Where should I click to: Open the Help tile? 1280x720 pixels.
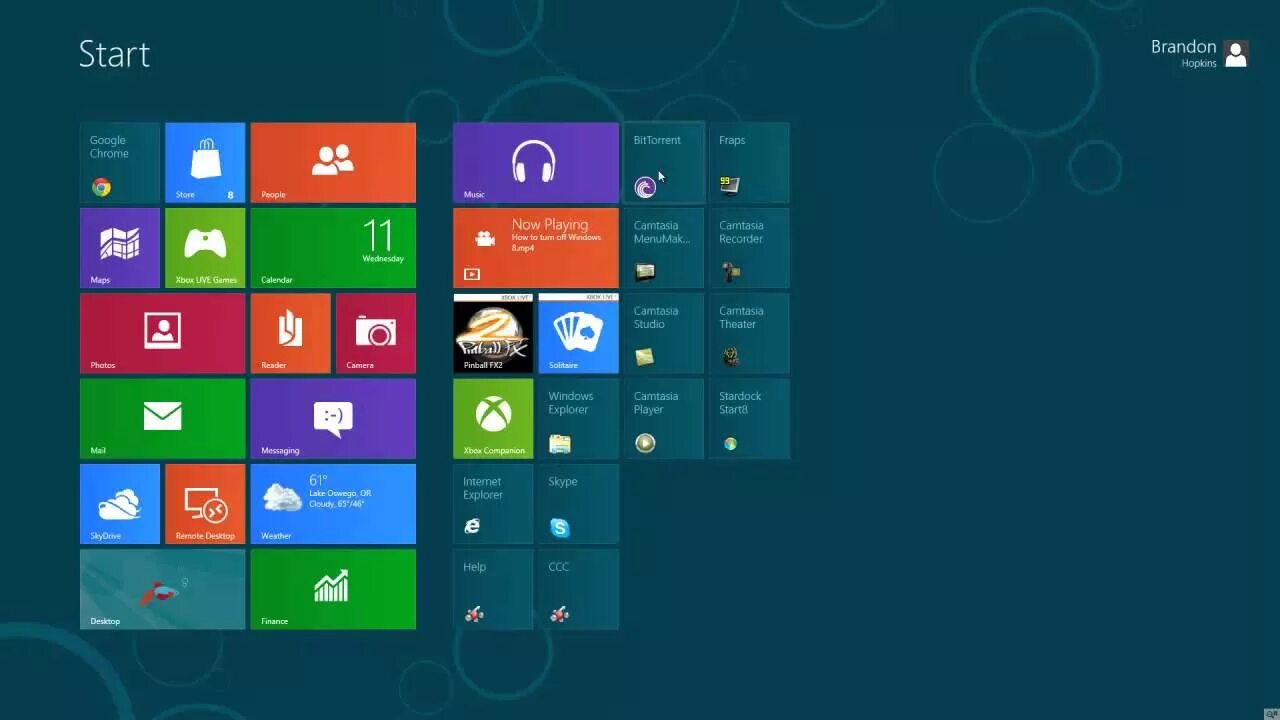tap(493, 589)
